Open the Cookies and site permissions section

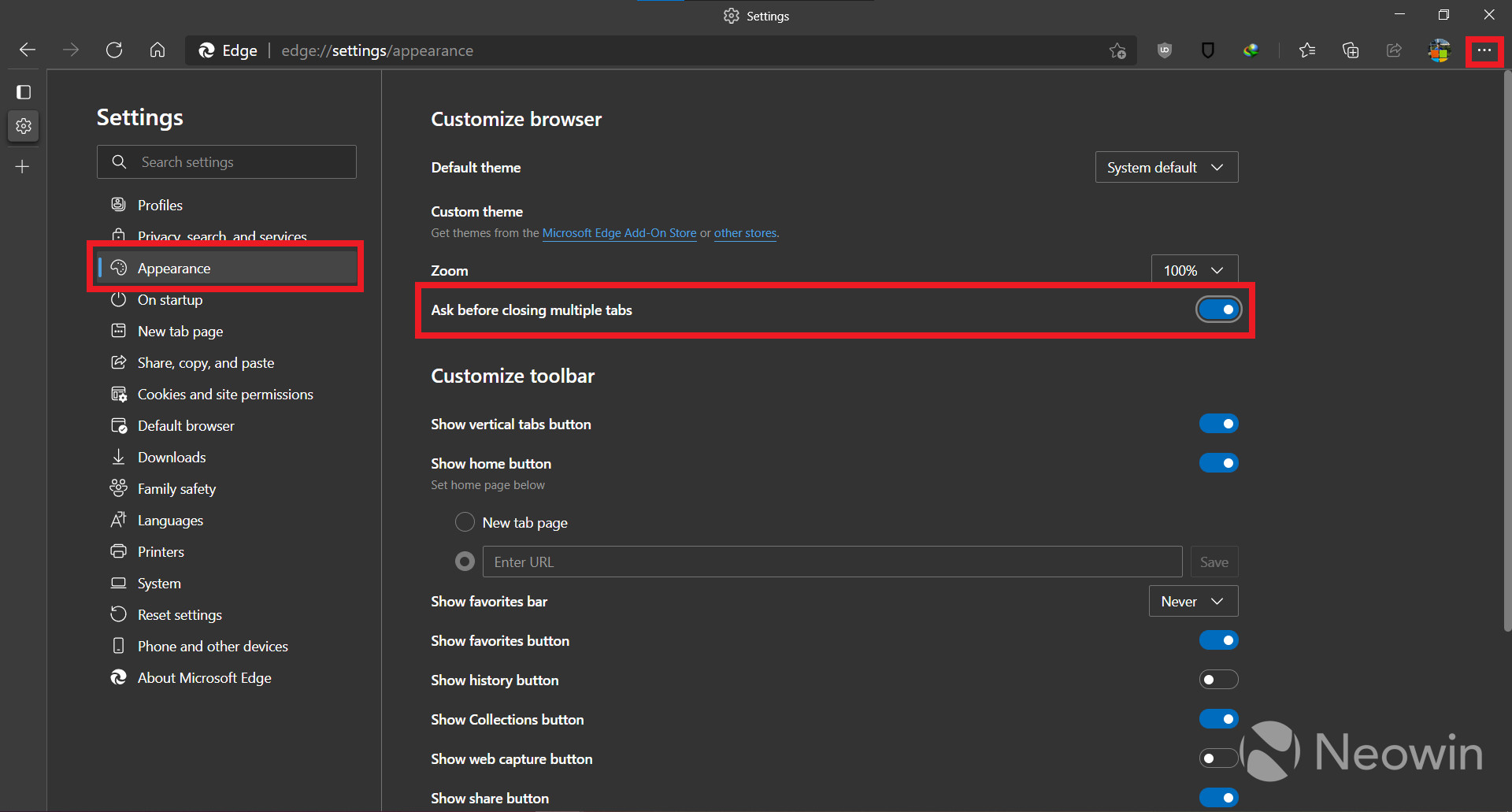tap(225, 394)
